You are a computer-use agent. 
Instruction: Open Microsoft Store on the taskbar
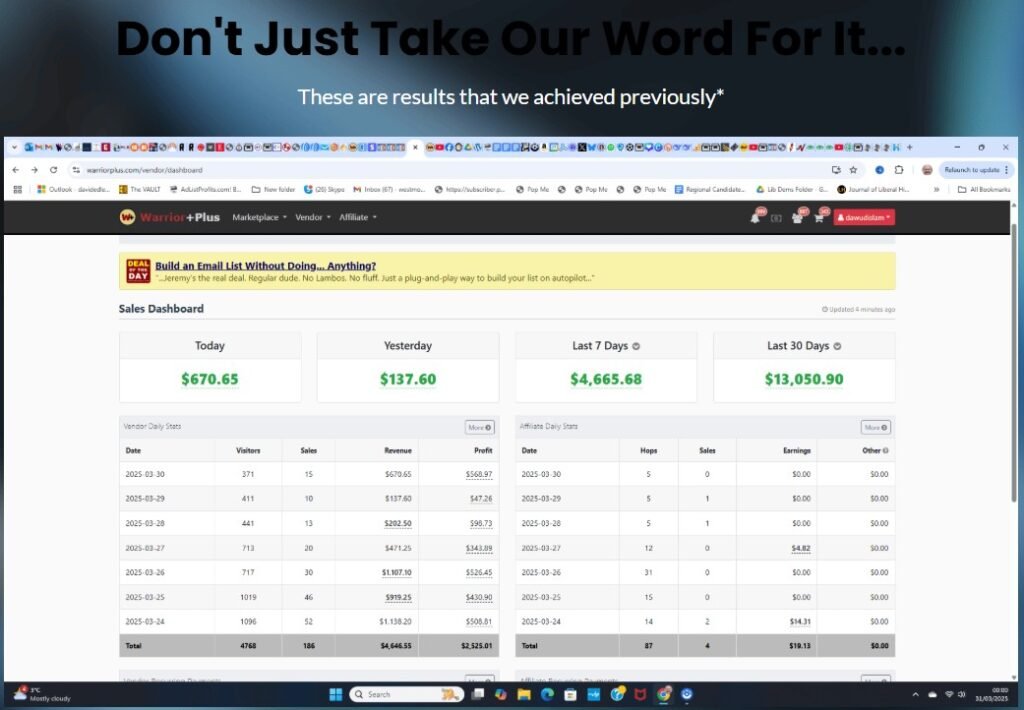pyautogui.click(x=571, y=694)
